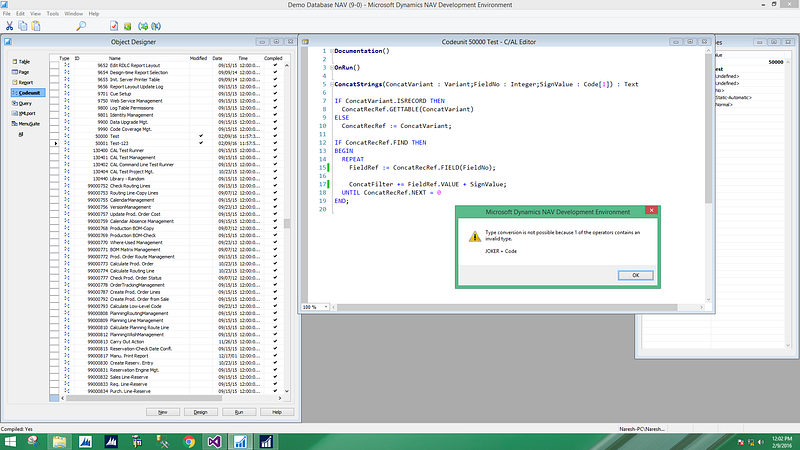Open the Windows Start button
This screenshot has width=800, height=450.
[x=10, y=441]
